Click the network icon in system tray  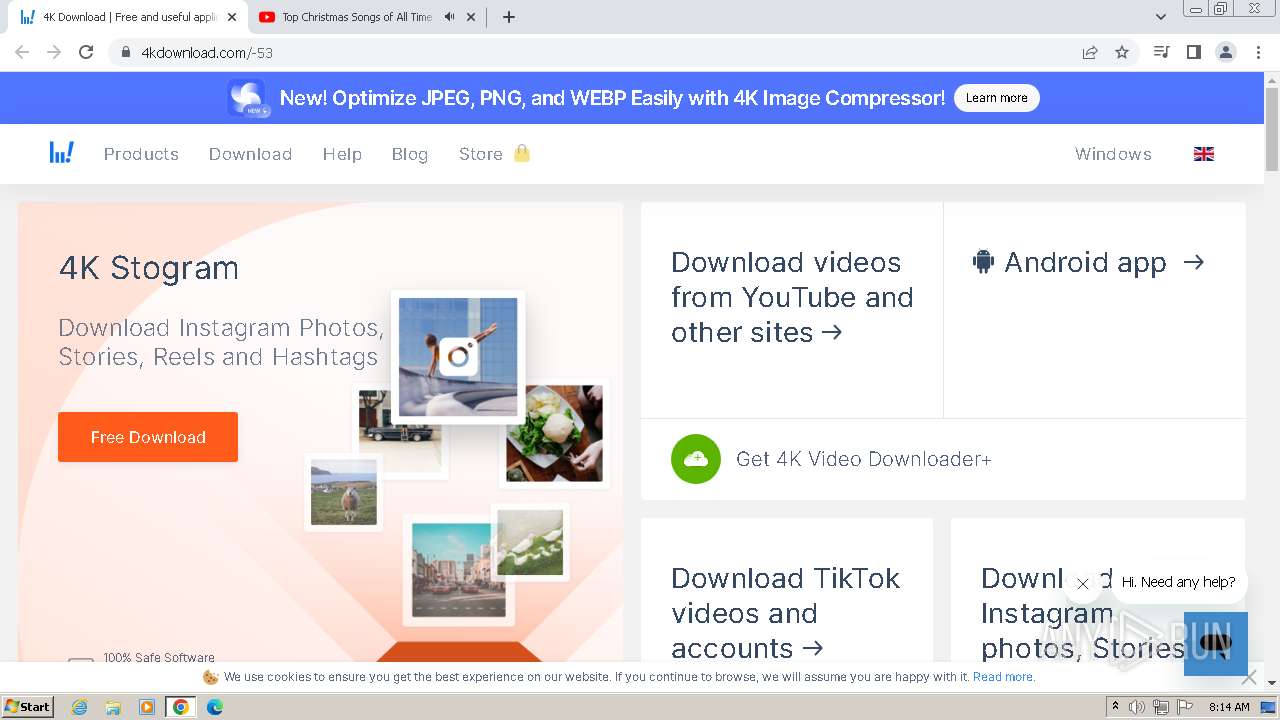click(1161, 707)
